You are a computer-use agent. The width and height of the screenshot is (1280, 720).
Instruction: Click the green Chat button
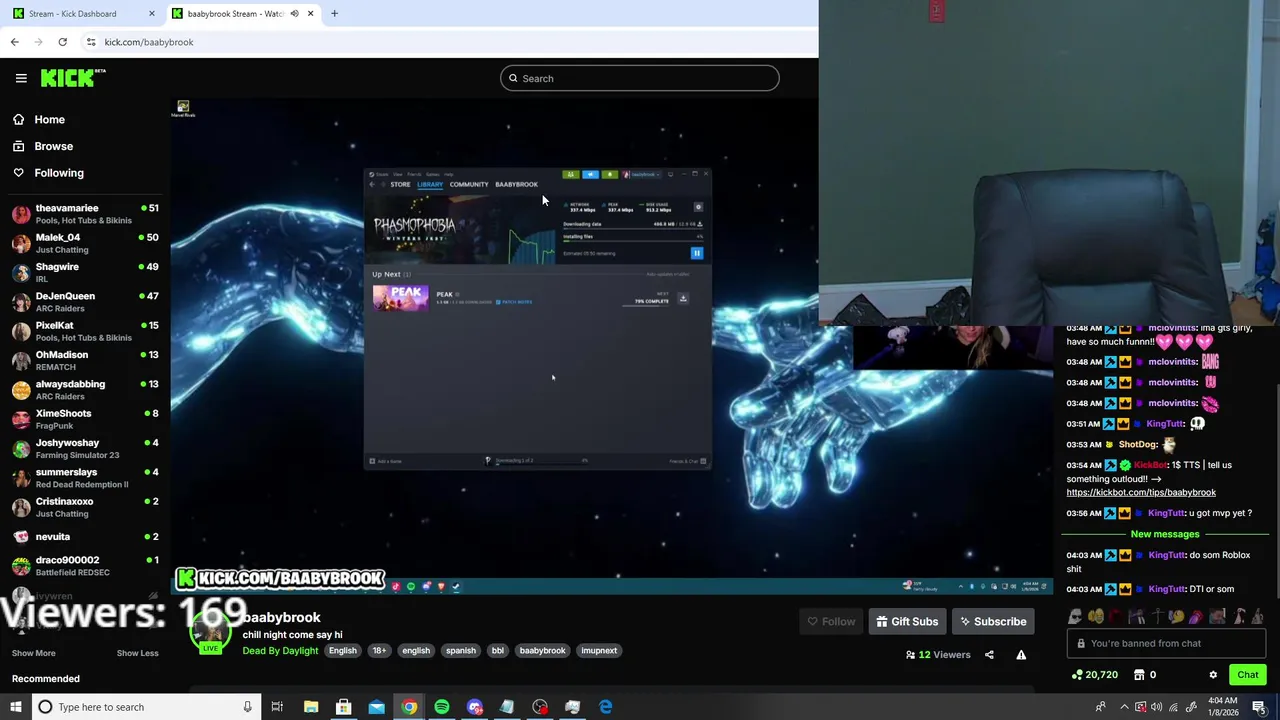pos(1247,675)
